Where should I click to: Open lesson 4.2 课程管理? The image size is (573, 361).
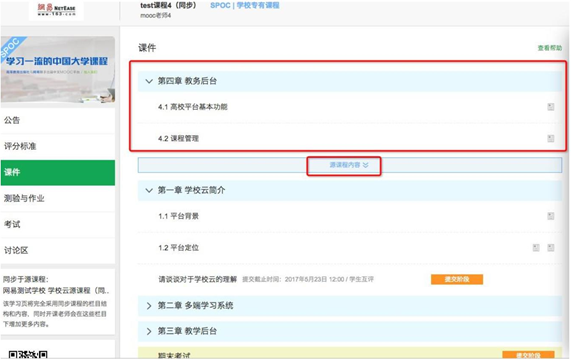178,138
